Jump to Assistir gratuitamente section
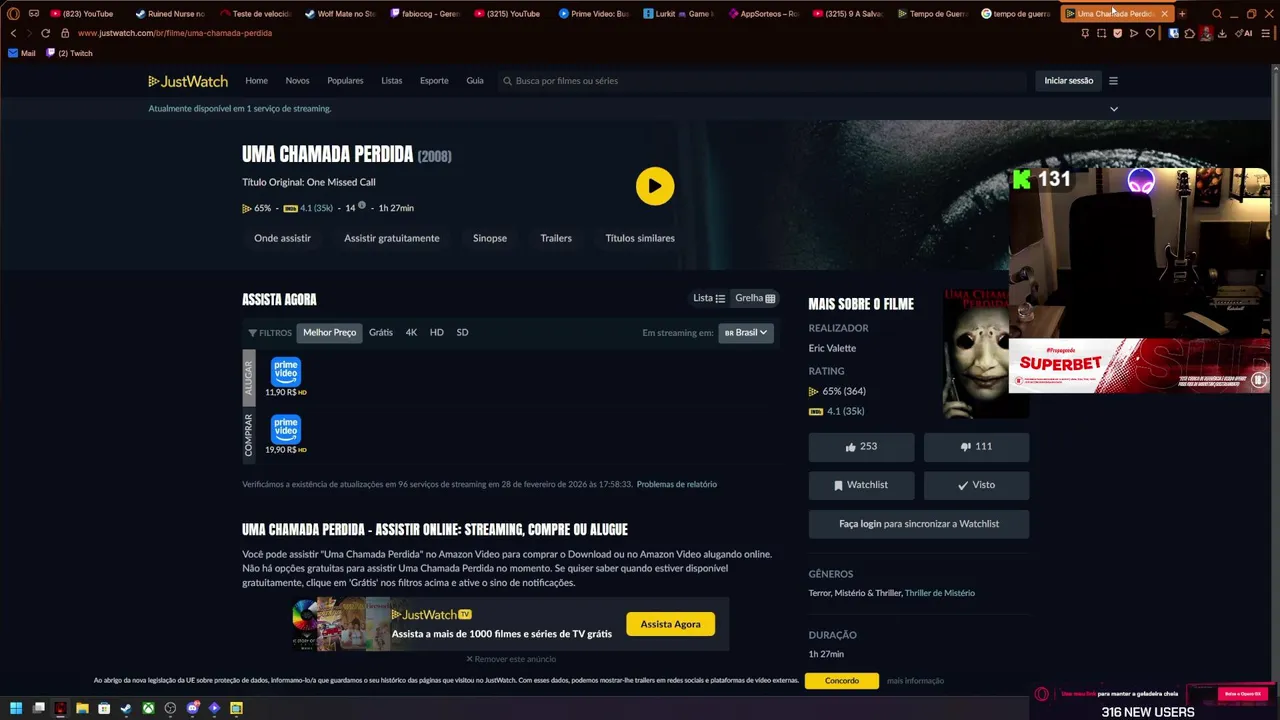1280x720 pixels. tap(391, 239)
